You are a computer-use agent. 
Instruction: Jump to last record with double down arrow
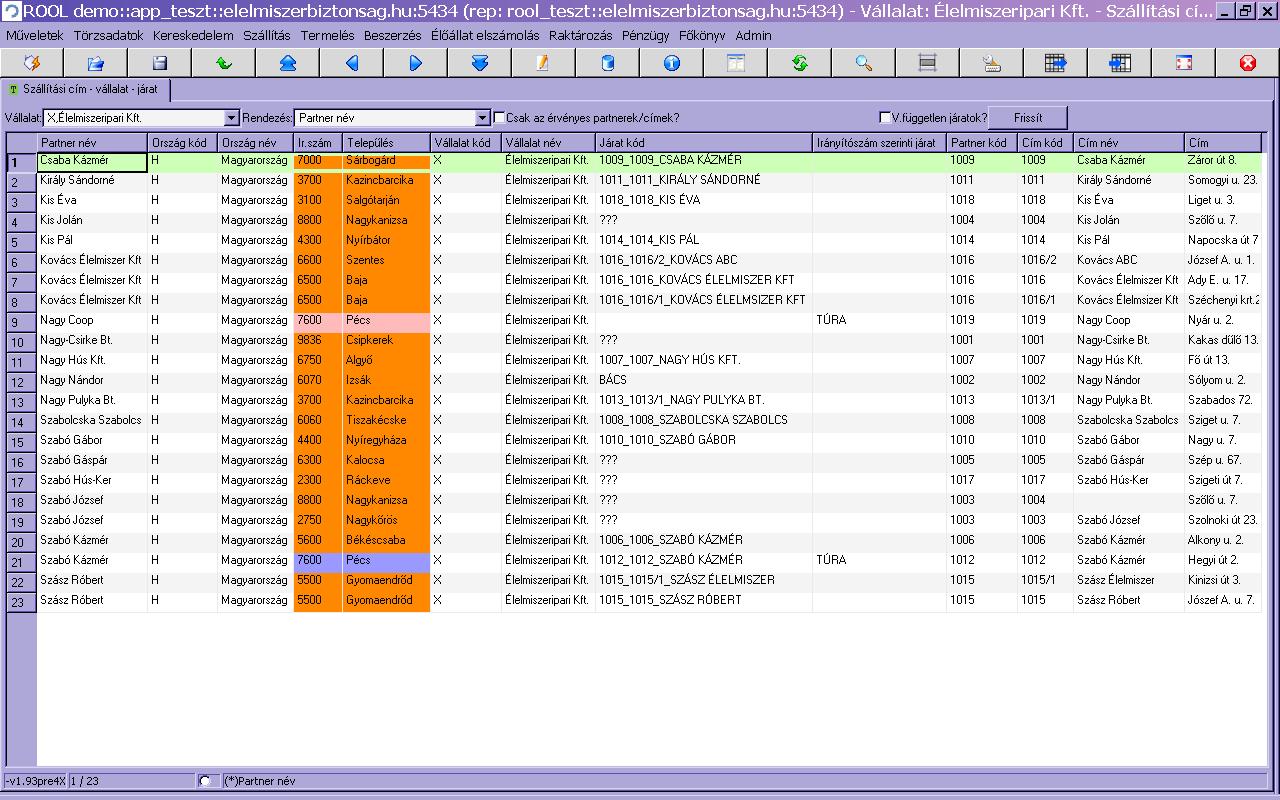click(480, 63)
